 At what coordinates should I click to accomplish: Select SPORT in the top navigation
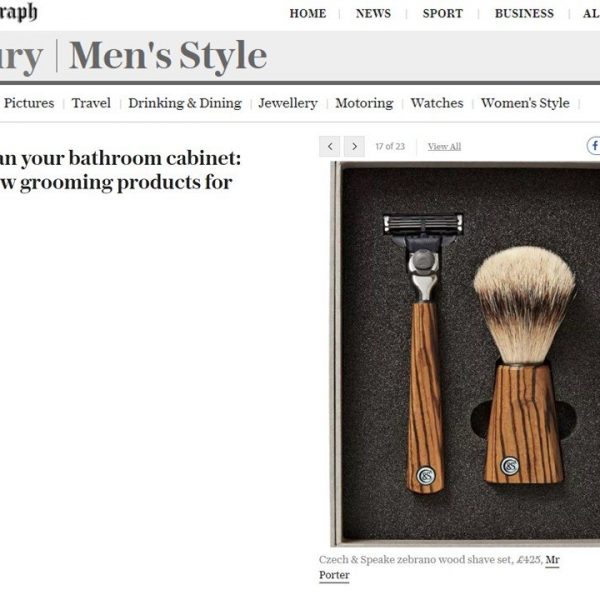(443, 14)
